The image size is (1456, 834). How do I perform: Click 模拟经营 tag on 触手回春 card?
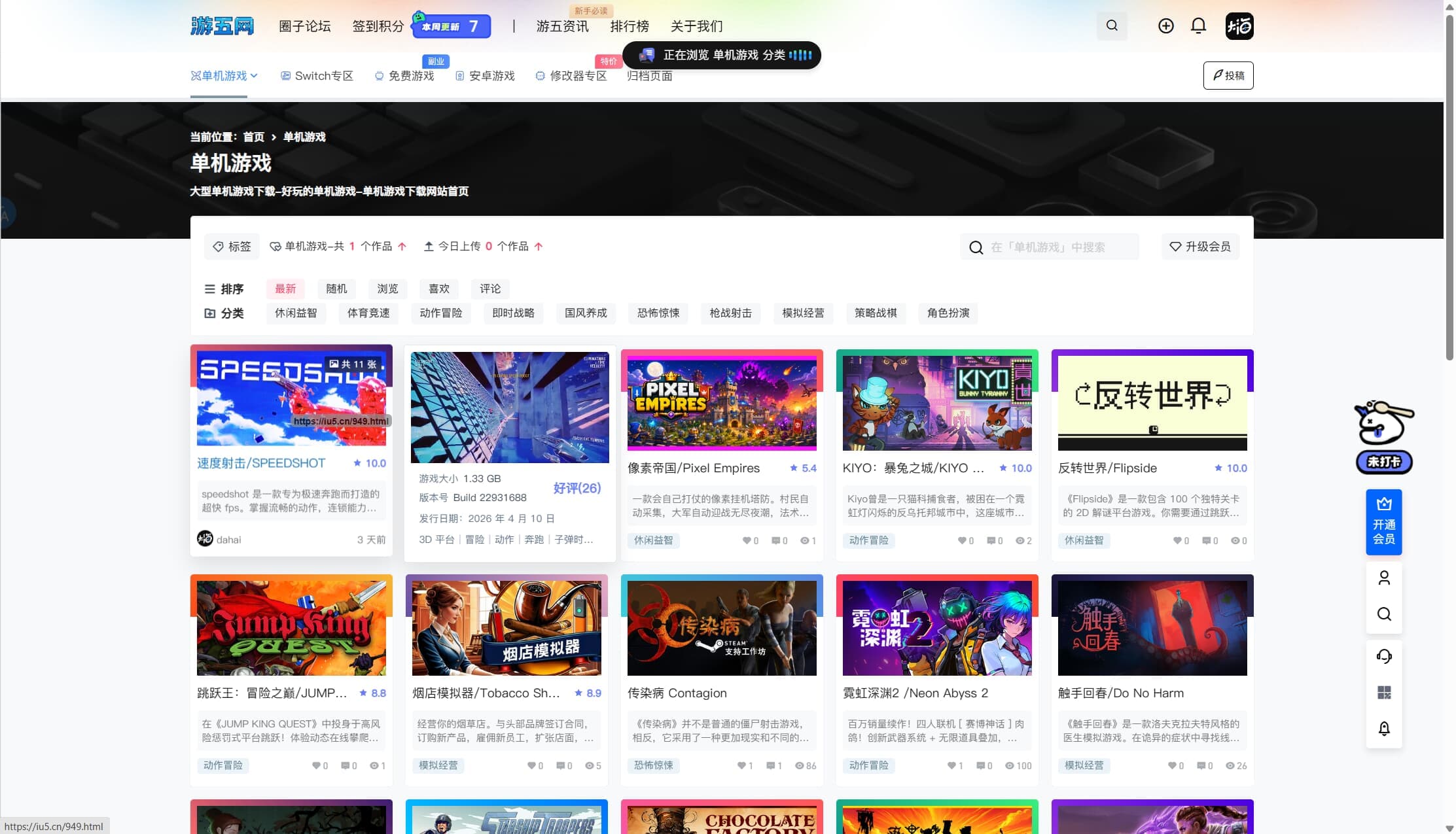coord(1084,766)
